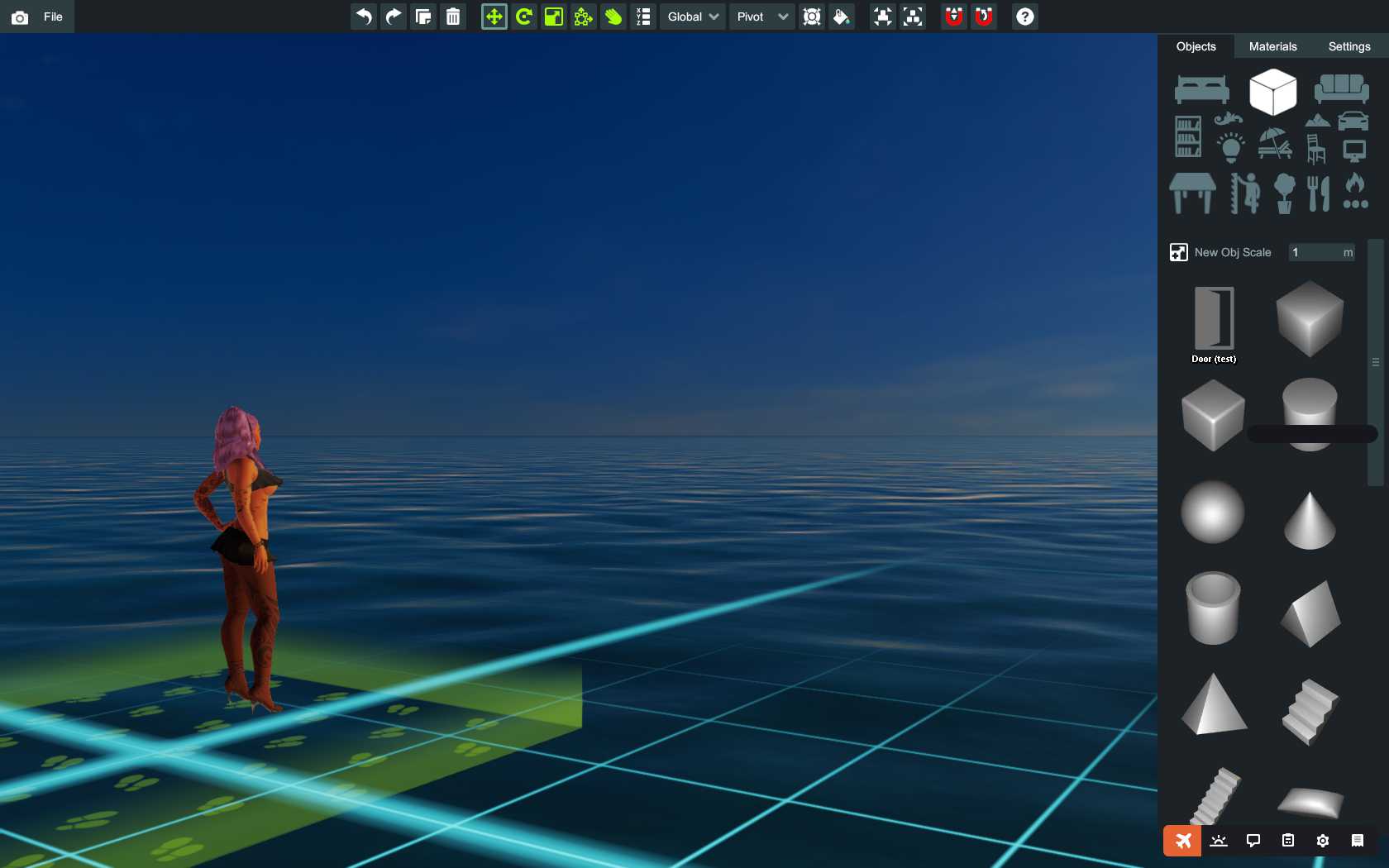Screen dimensions: 1389x868
Task: Click the objects panel scrollbar
Action: click(x=1375, y=362)
